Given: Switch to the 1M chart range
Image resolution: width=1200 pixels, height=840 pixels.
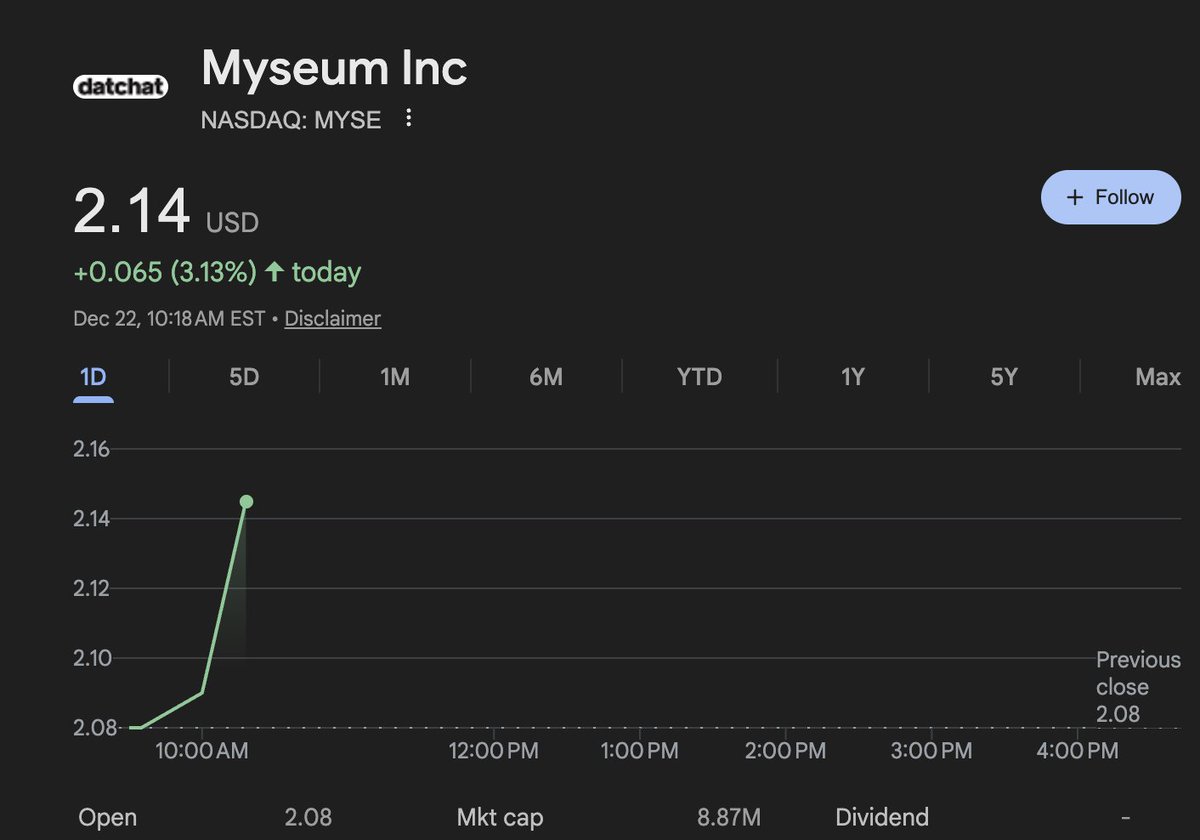Looking at the screenshot, I should pos(395,377).
